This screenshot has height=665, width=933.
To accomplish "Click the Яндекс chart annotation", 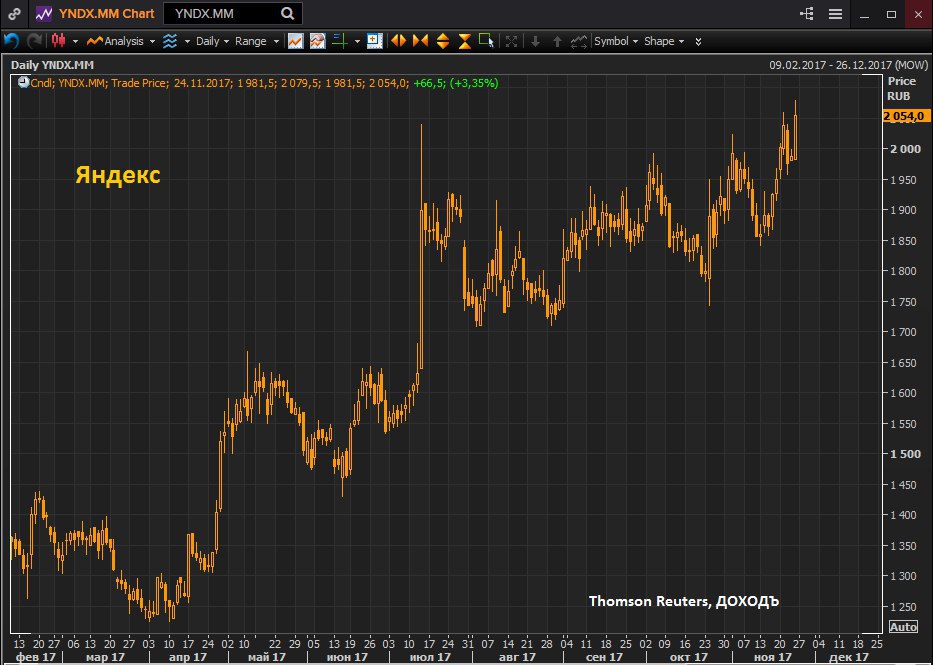I will (118, 175).
